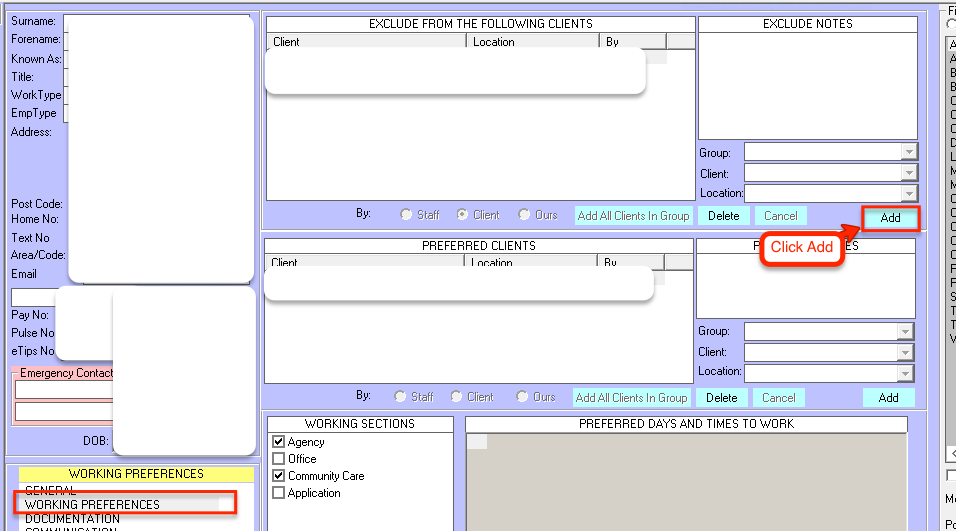This screenshot has height=531, width=956.
Task: Tick the Application working section checkbox
Action: (279, 493)
